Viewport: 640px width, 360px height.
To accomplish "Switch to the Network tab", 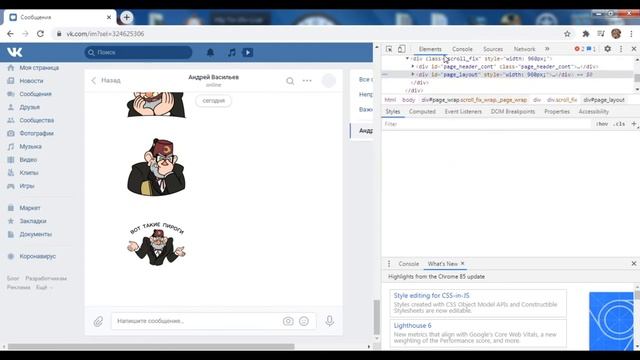I will click(x=524, y=49).
